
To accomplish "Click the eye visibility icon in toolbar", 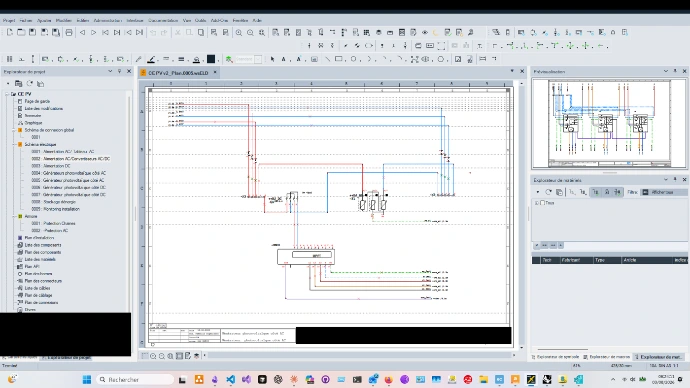I will click(x=425, y=33).
